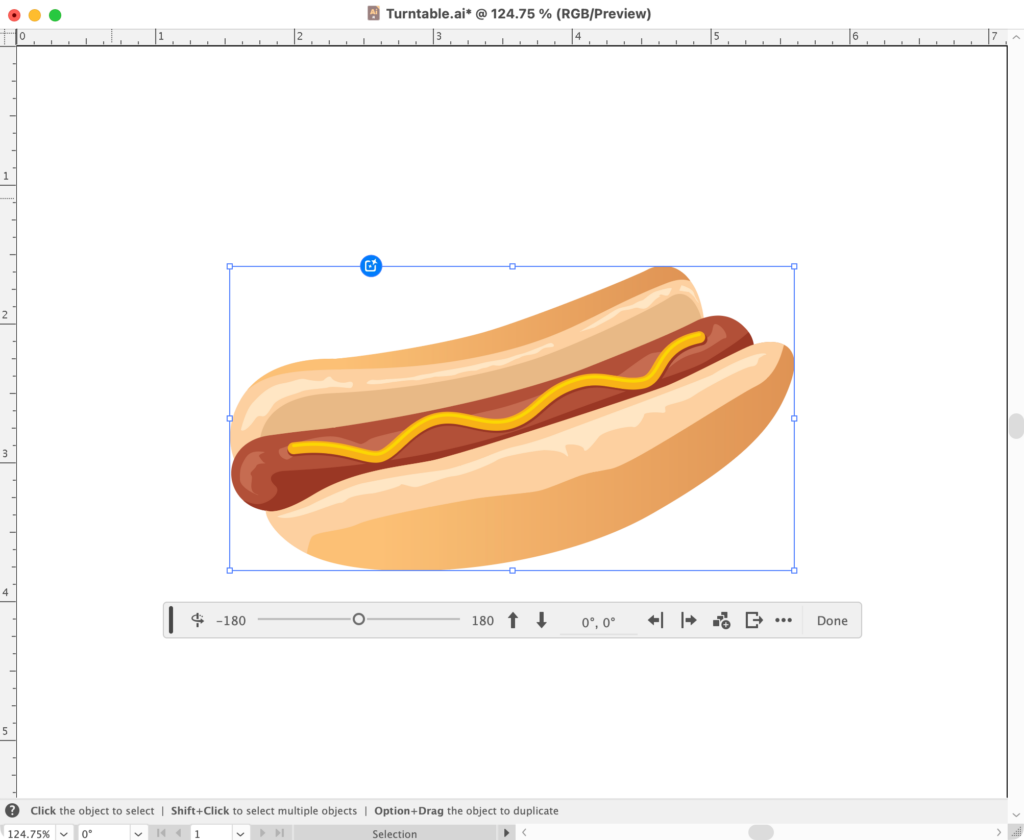Click the horizontal rotate icon in the Turntable bar

(x=198, y=620)
